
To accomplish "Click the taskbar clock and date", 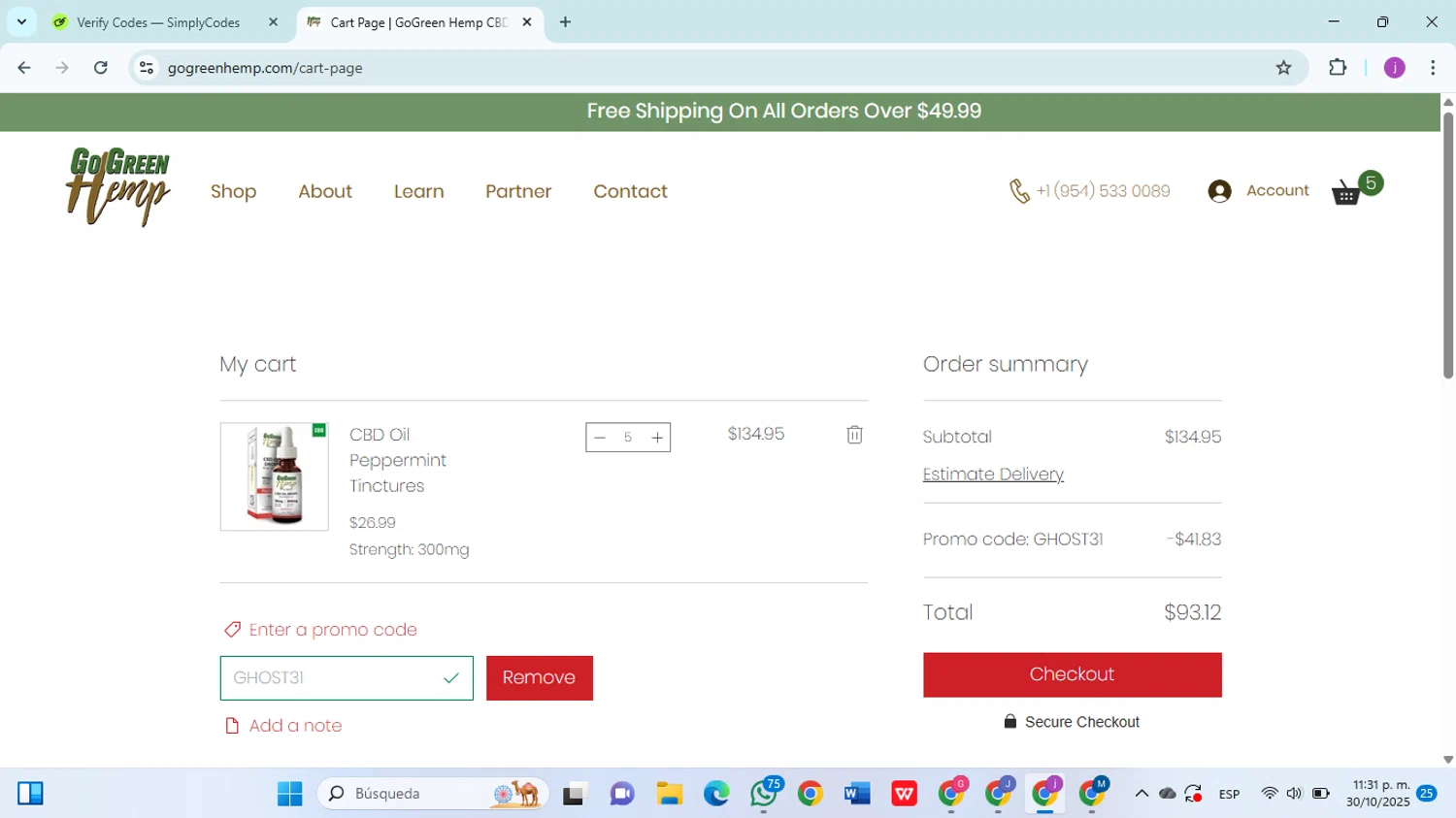I will point(1377,794).
